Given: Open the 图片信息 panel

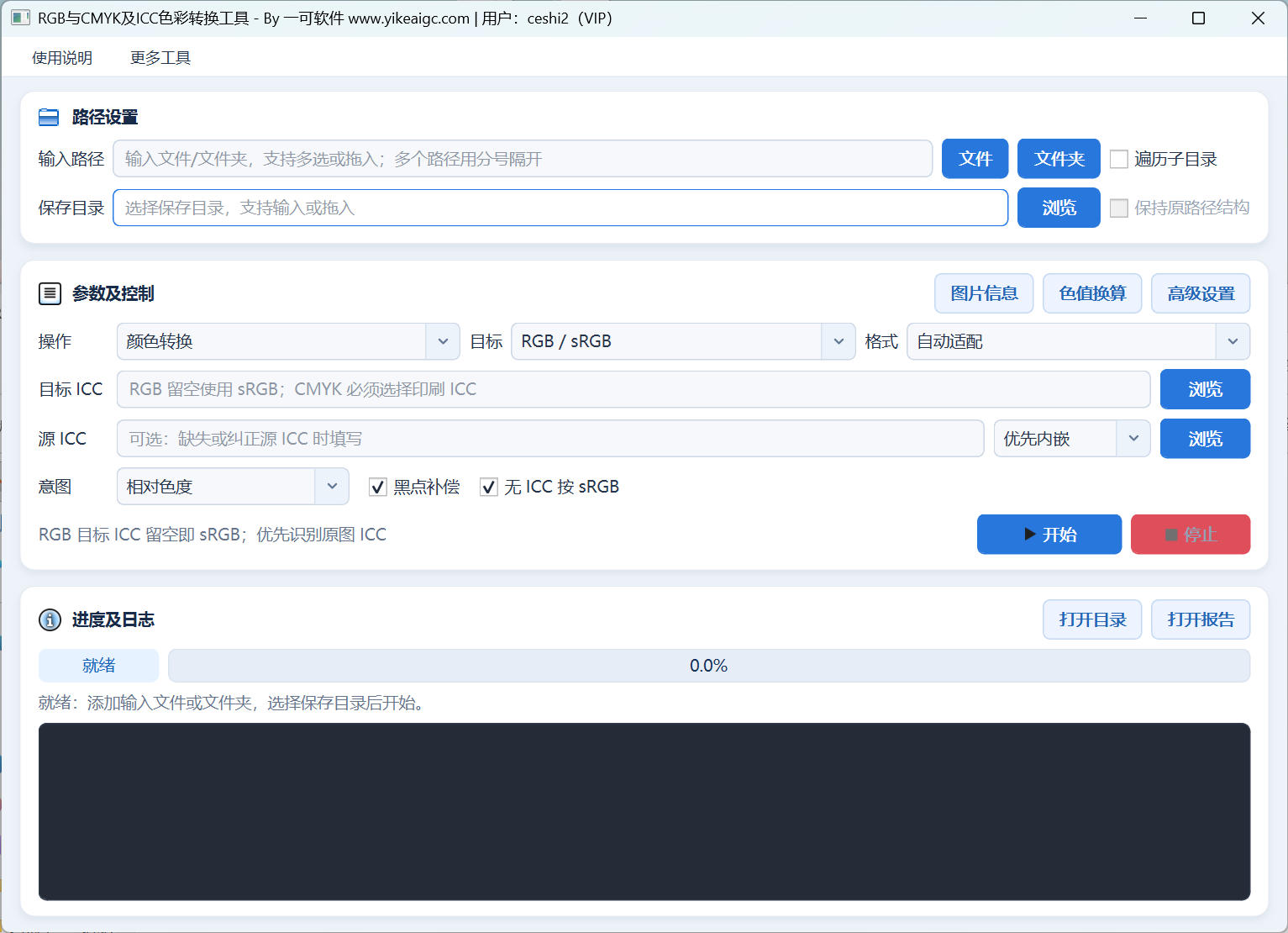Looking at the screenshot, I should click(x=984, y=293).
